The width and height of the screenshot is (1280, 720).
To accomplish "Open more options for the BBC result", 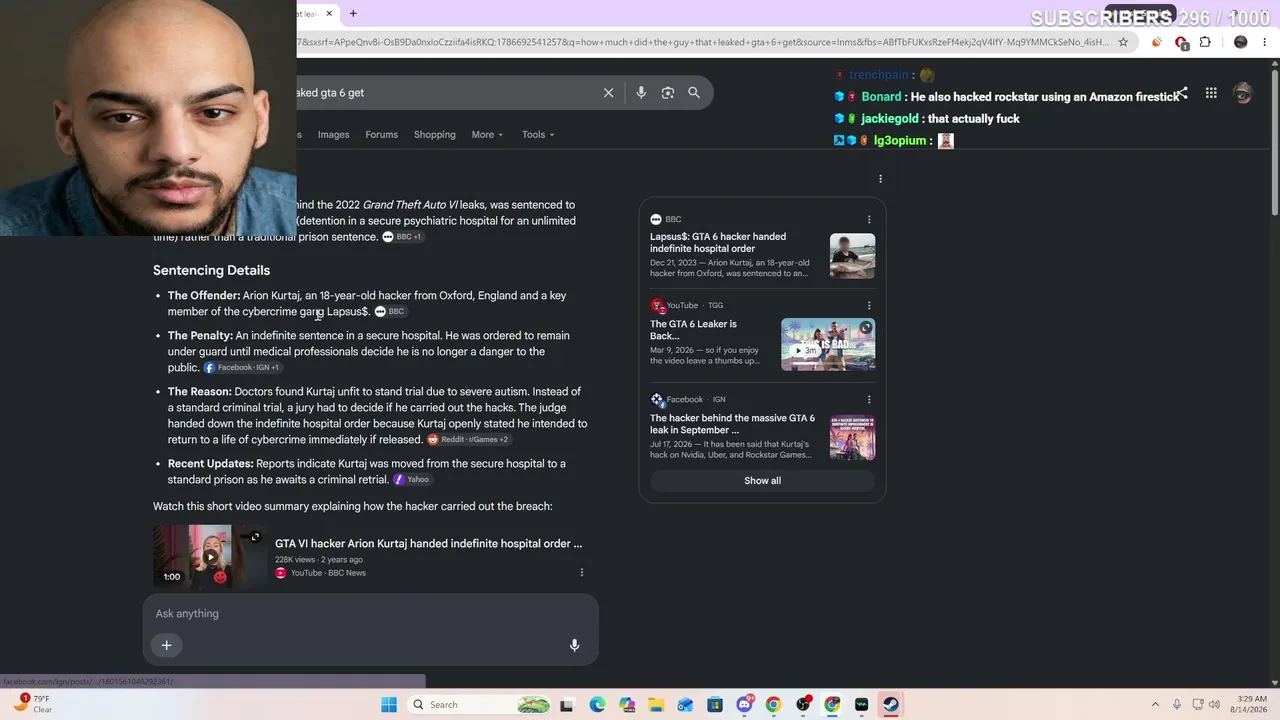I will [x=869, y=219].
